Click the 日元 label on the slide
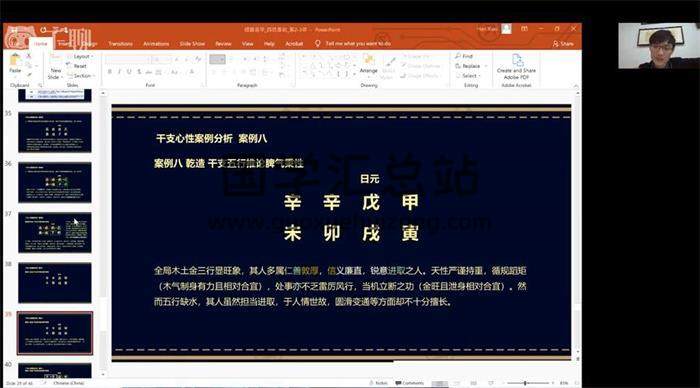This screenshot has height=388, width=700. 369,179
